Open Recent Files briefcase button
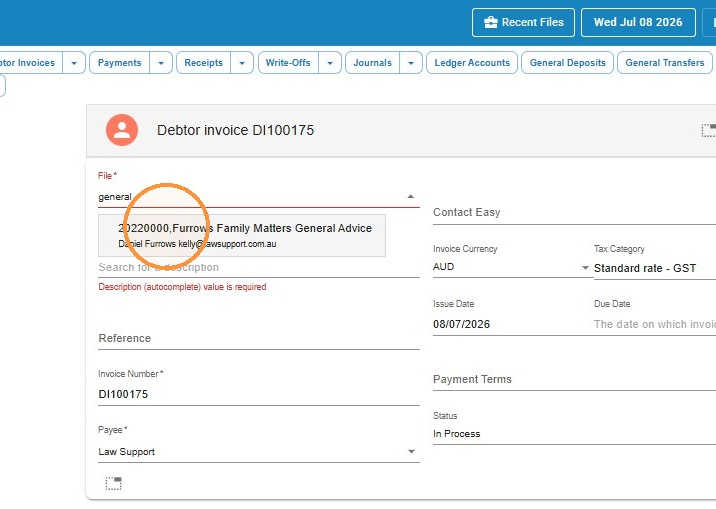The image size is (716, 509). point(523,22)
